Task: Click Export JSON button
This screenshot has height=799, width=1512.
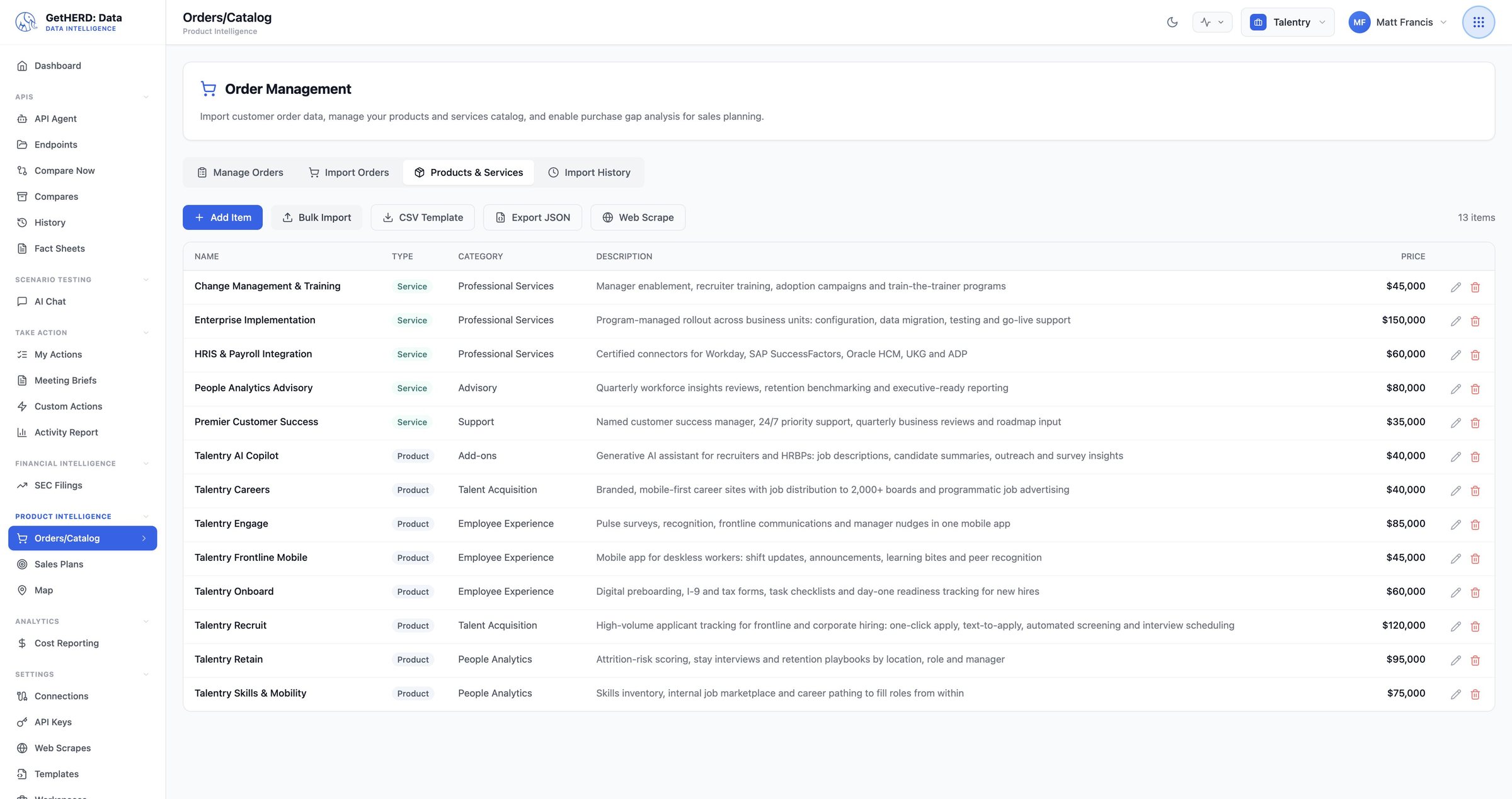Action: pos(532,217)
